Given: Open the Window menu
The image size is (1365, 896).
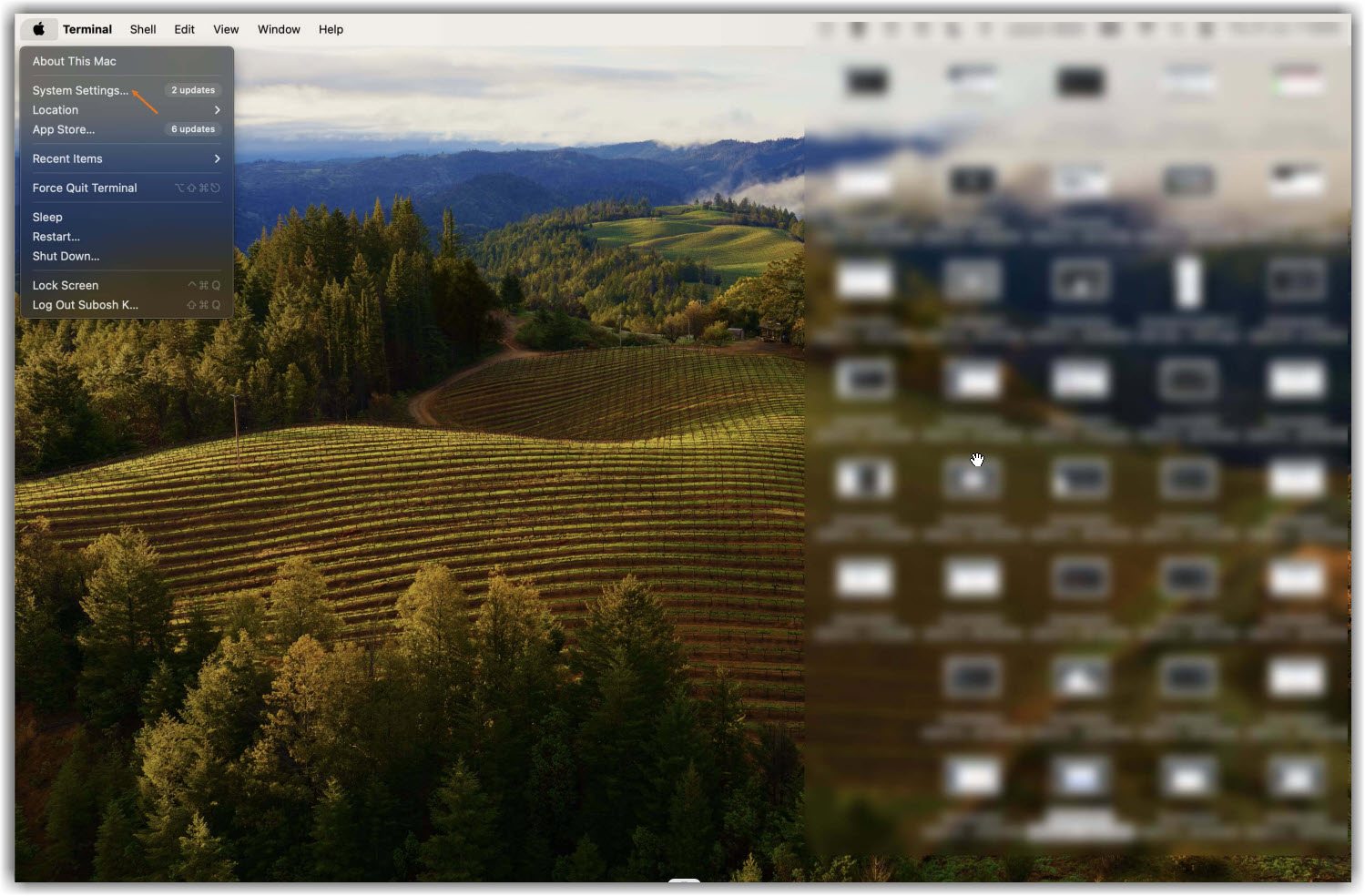Looking at the screenshot, I should pos(279,29).
